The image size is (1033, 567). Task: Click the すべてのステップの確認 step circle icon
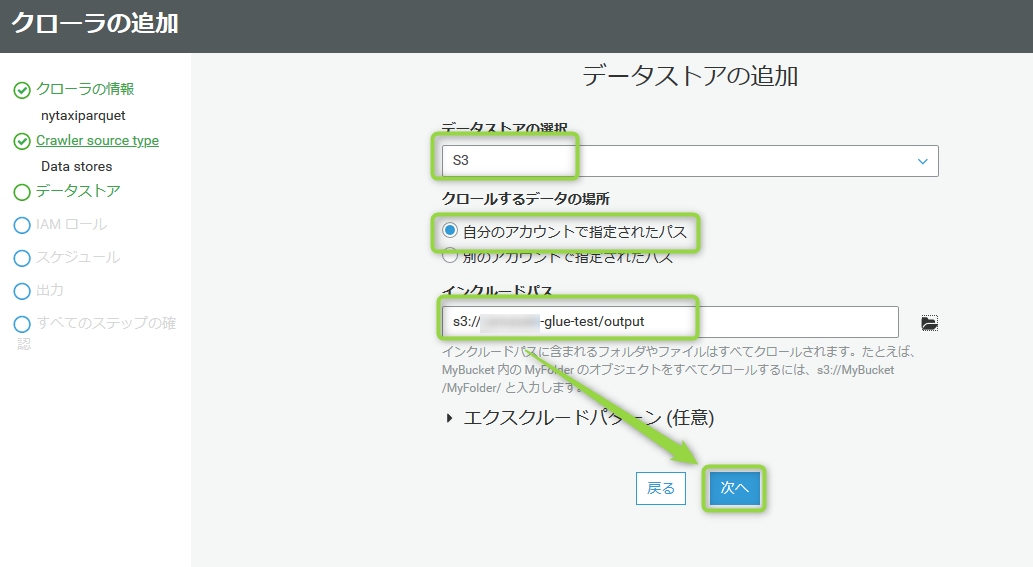[x=22, y=324]
